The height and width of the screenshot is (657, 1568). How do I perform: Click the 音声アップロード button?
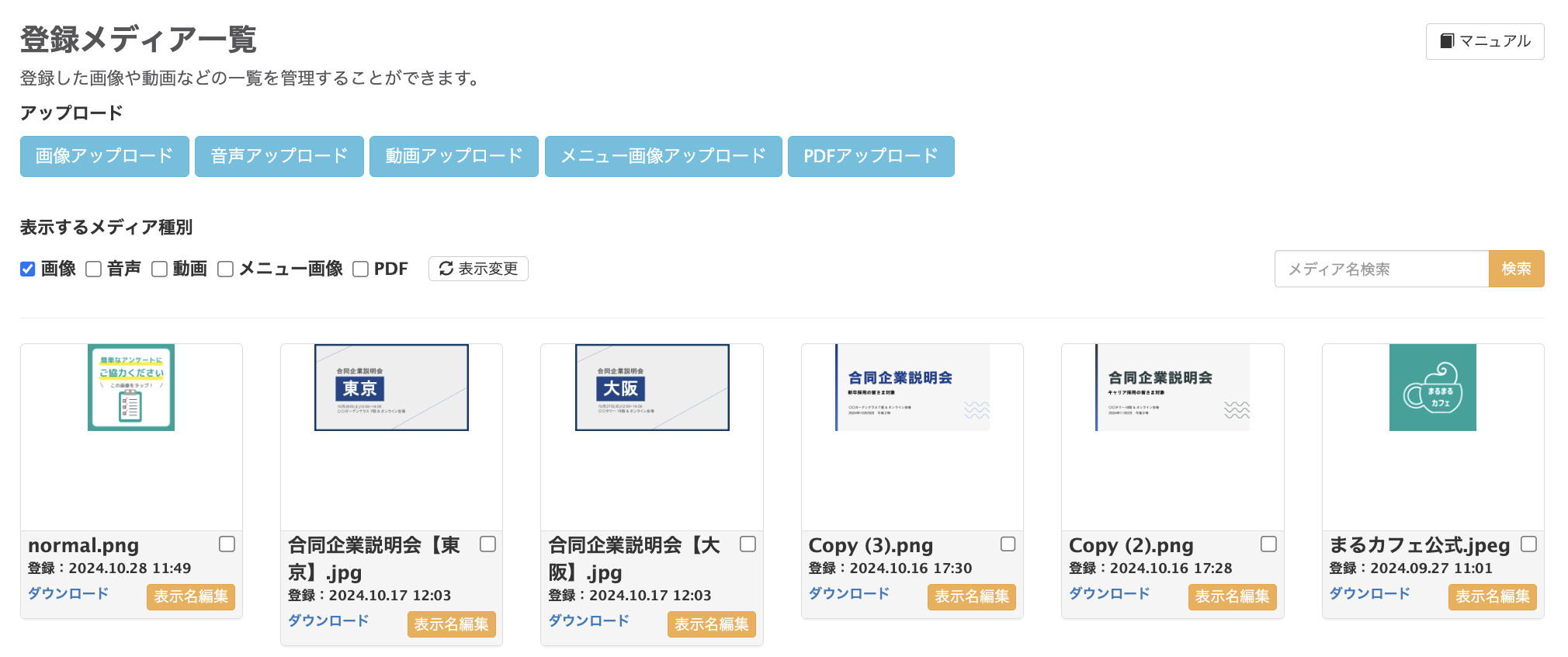pyautogui.click(x=279, y=156)
